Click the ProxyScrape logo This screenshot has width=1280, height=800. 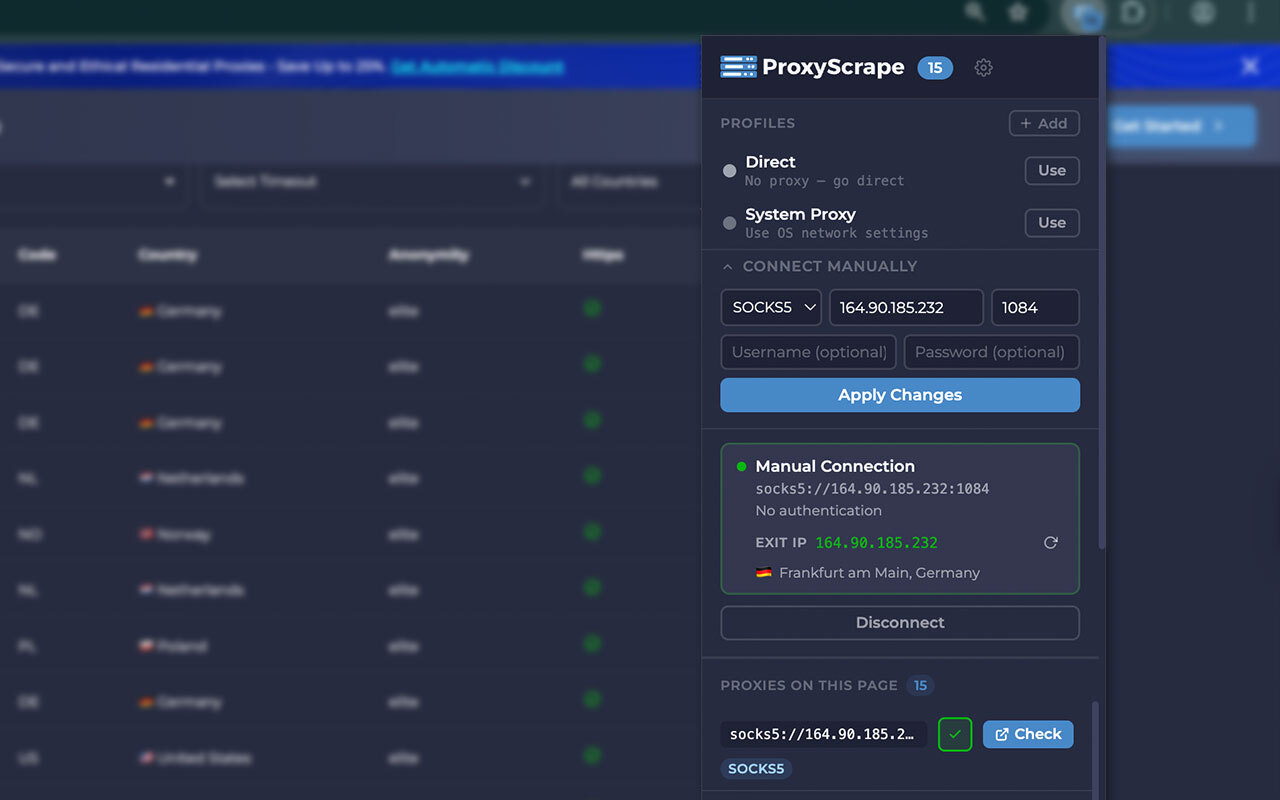(812, 67)
